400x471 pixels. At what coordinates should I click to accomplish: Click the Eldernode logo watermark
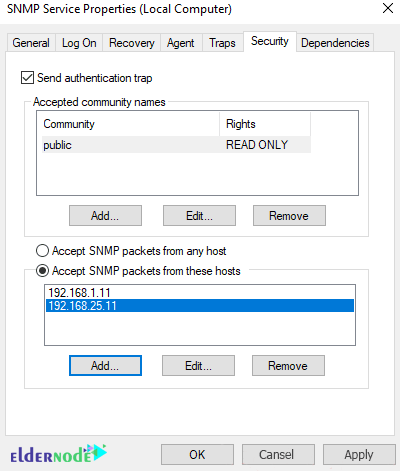[x=58, y=454]
